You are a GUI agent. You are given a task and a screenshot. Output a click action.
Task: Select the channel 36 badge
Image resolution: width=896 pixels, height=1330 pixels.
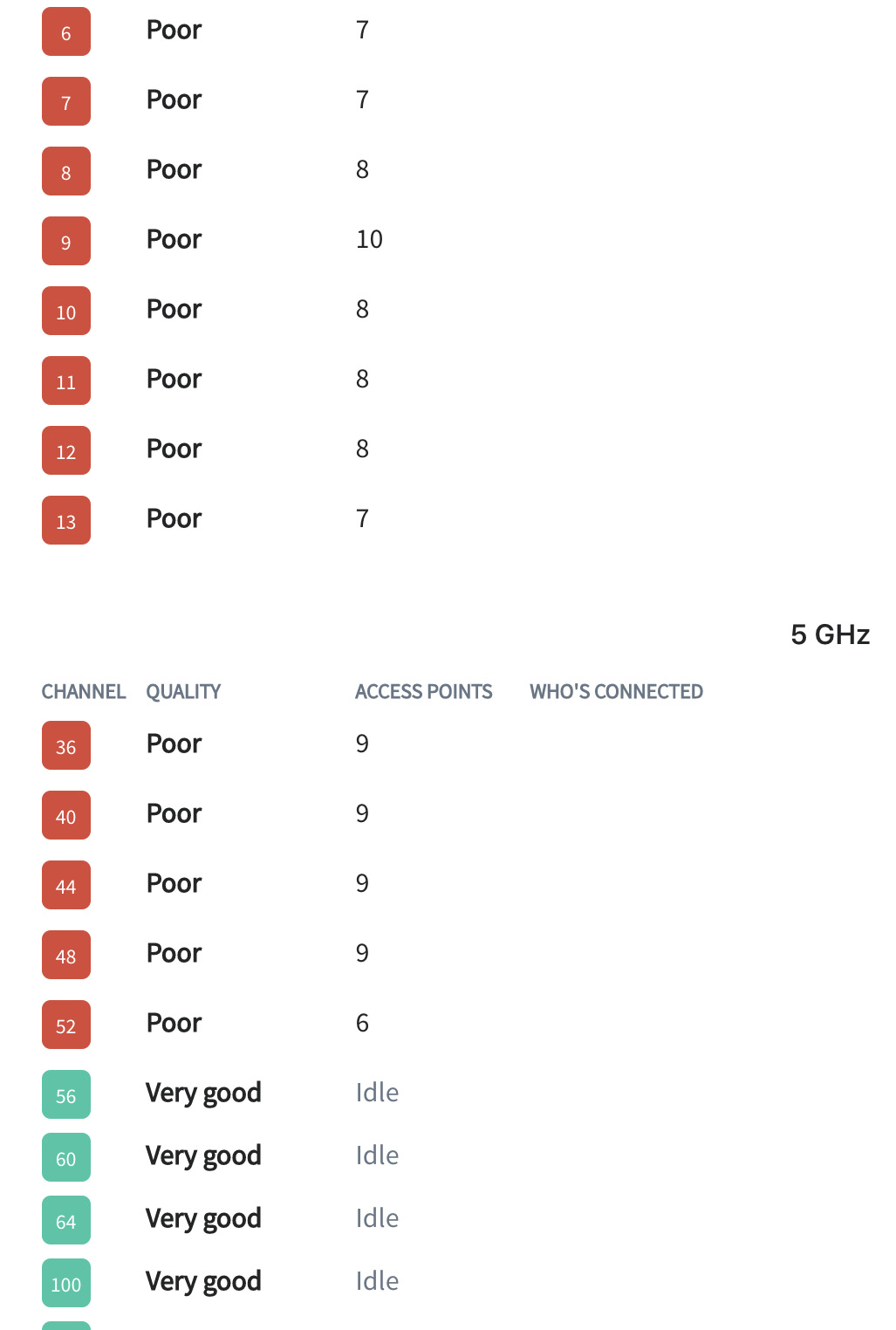(66, 745)
